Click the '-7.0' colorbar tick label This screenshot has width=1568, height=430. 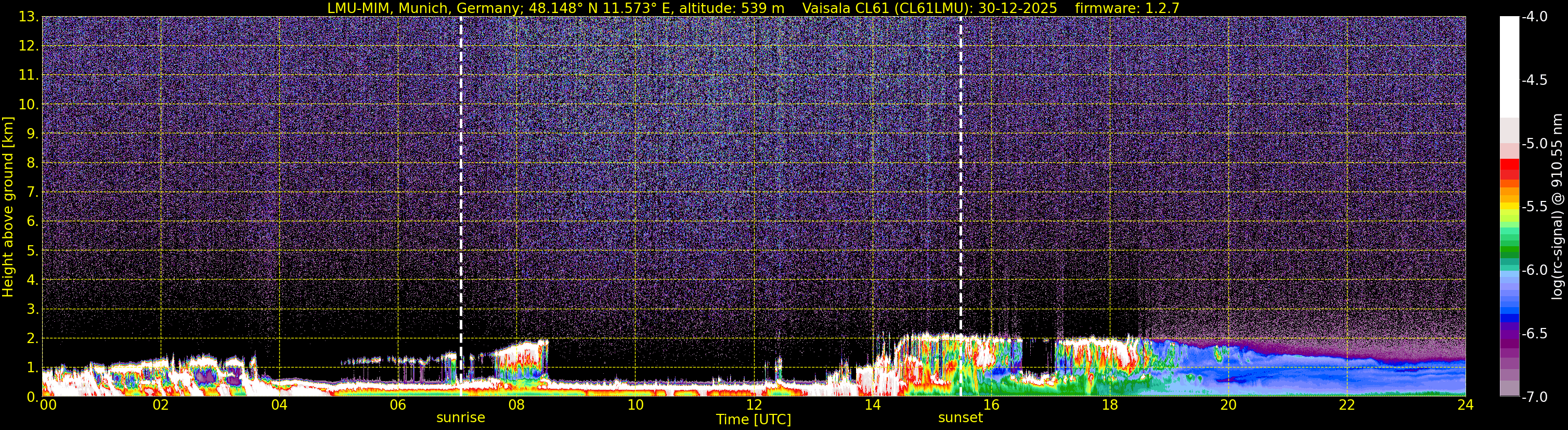[1535, 397]
